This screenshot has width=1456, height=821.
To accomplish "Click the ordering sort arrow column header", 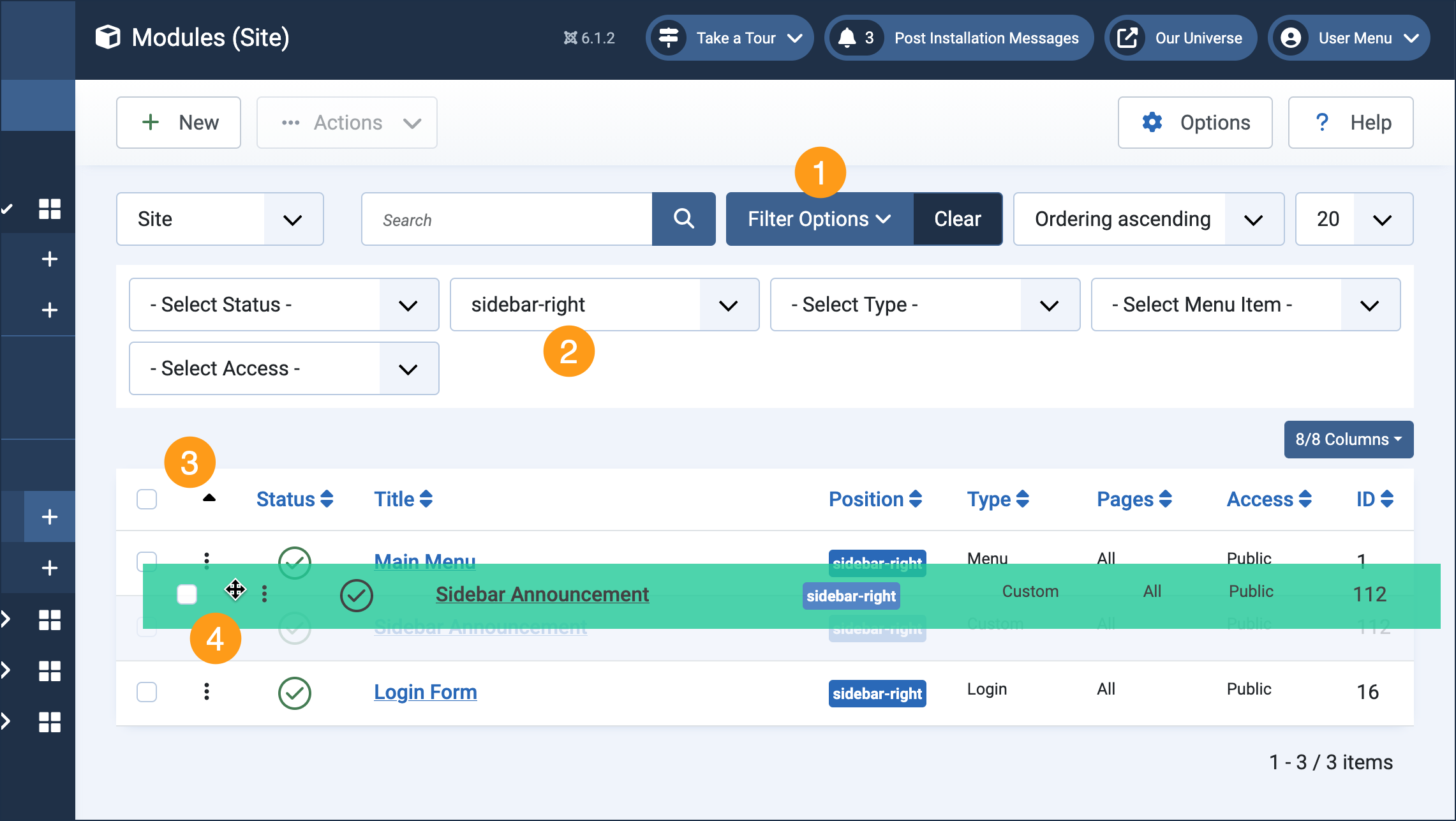I will (x=209, y=498).
